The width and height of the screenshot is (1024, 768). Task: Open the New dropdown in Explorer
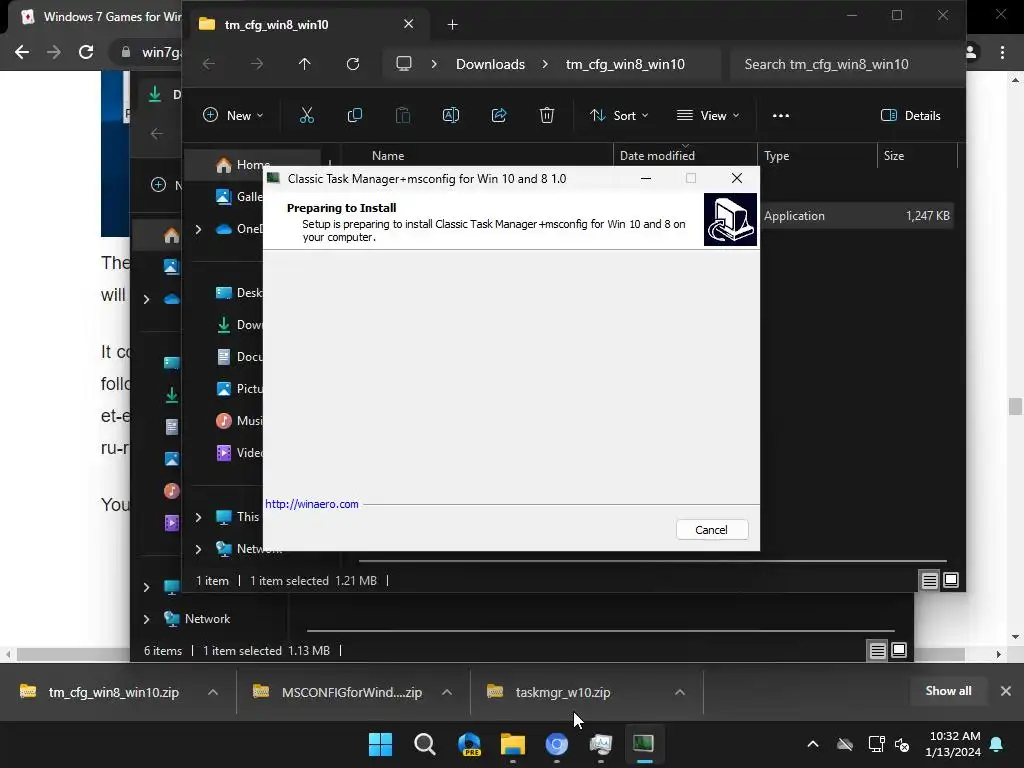(x=232, y=116)
